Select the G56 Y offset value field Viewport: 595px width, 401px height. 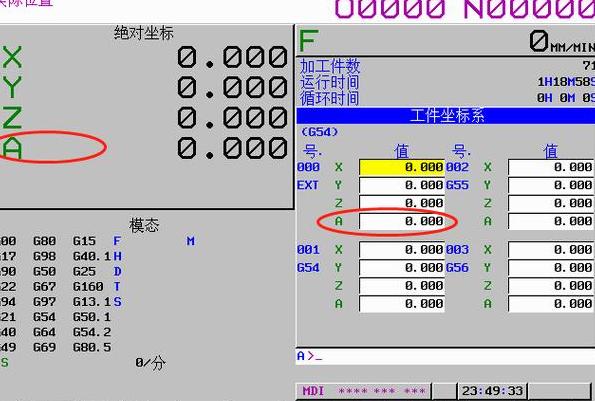[x=551, y=268]
